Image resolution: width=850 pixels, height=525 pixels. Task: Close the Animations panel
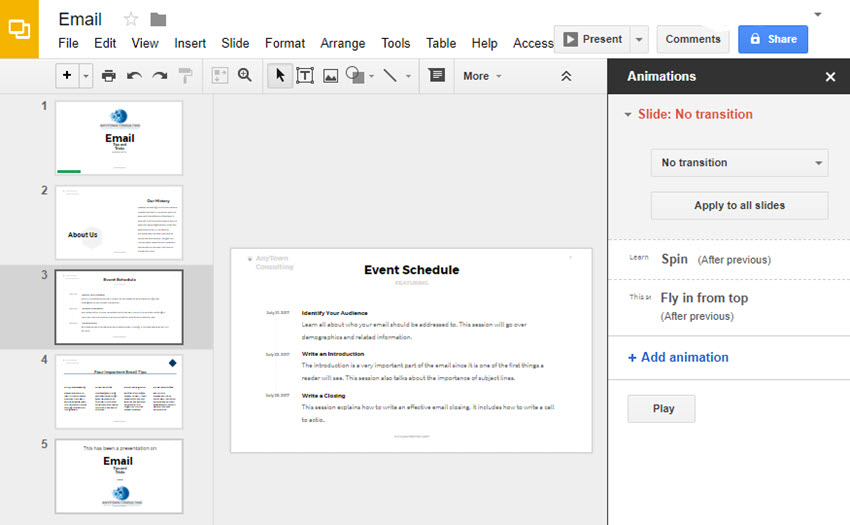pyautogui.click(x=830, y=77)
